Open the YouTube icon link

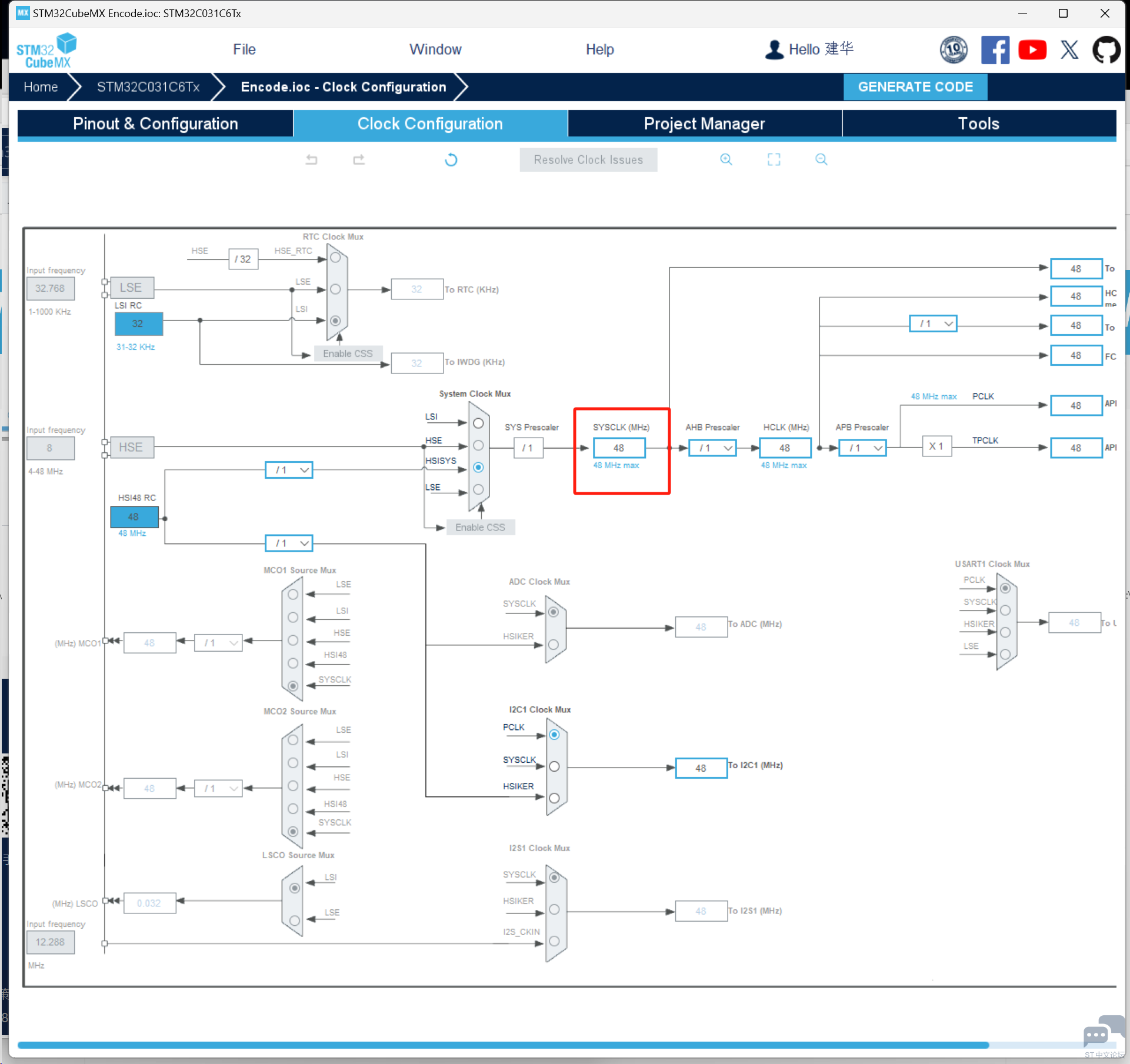1032,49
